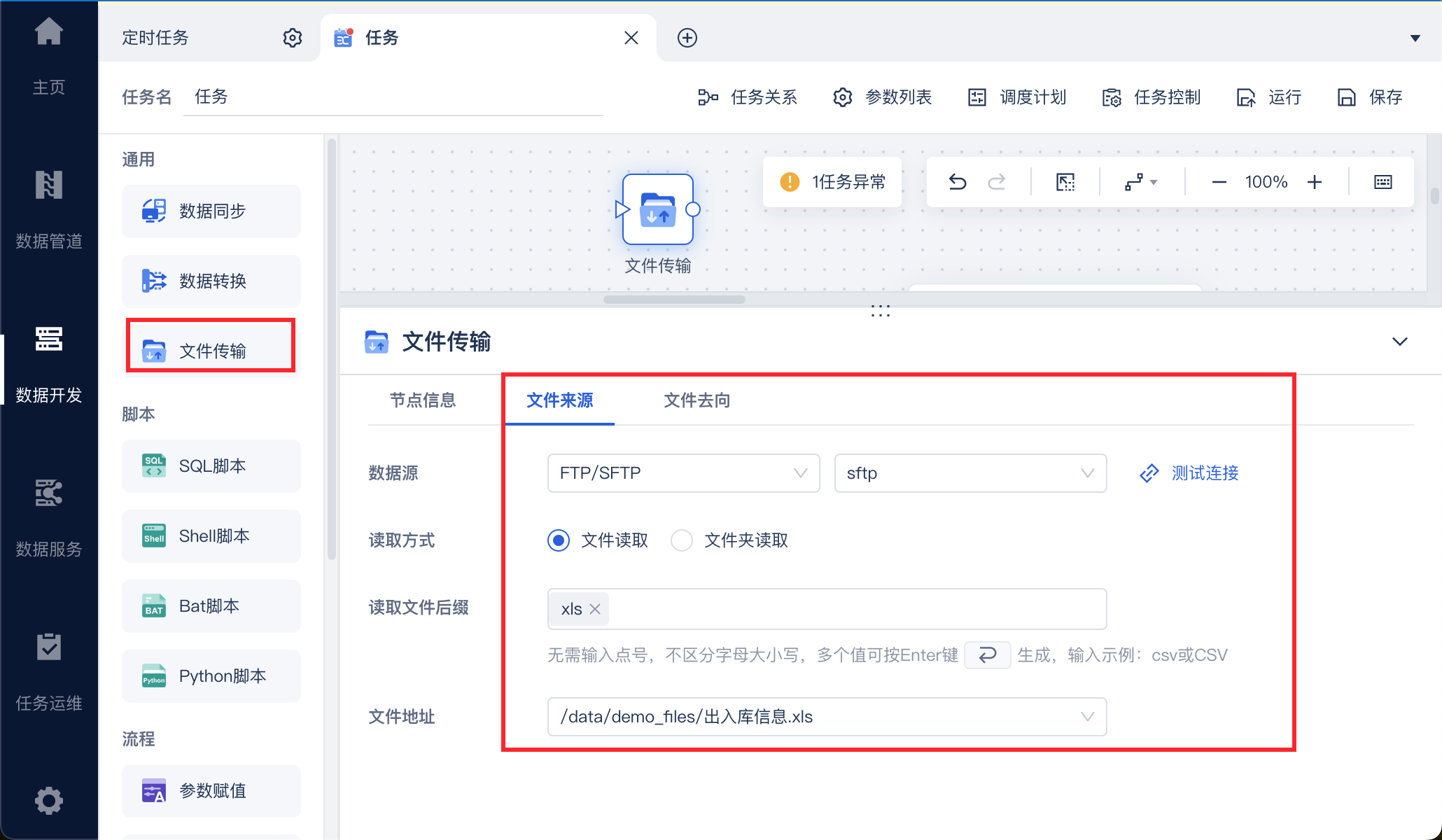
Task: Open FTP/SFTP data source dropdown
Action: tap(682, 473)
